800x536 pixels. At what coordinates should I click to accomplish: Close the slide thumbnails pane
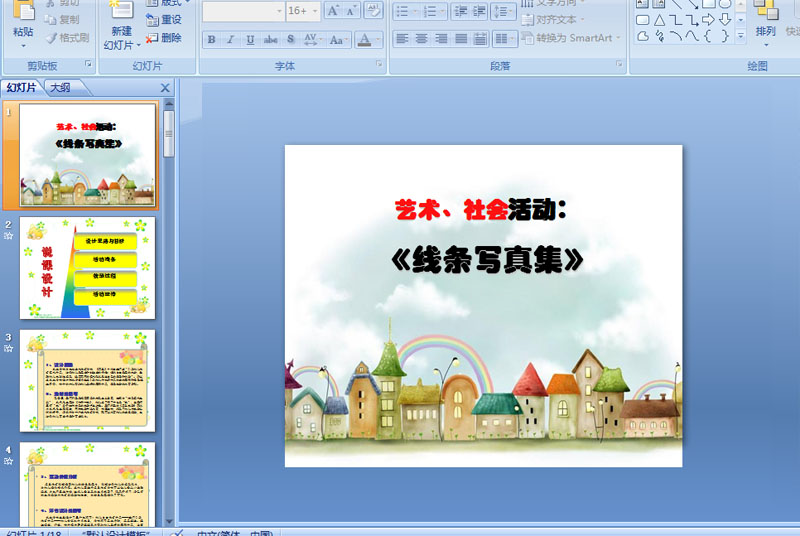point(165,88)
